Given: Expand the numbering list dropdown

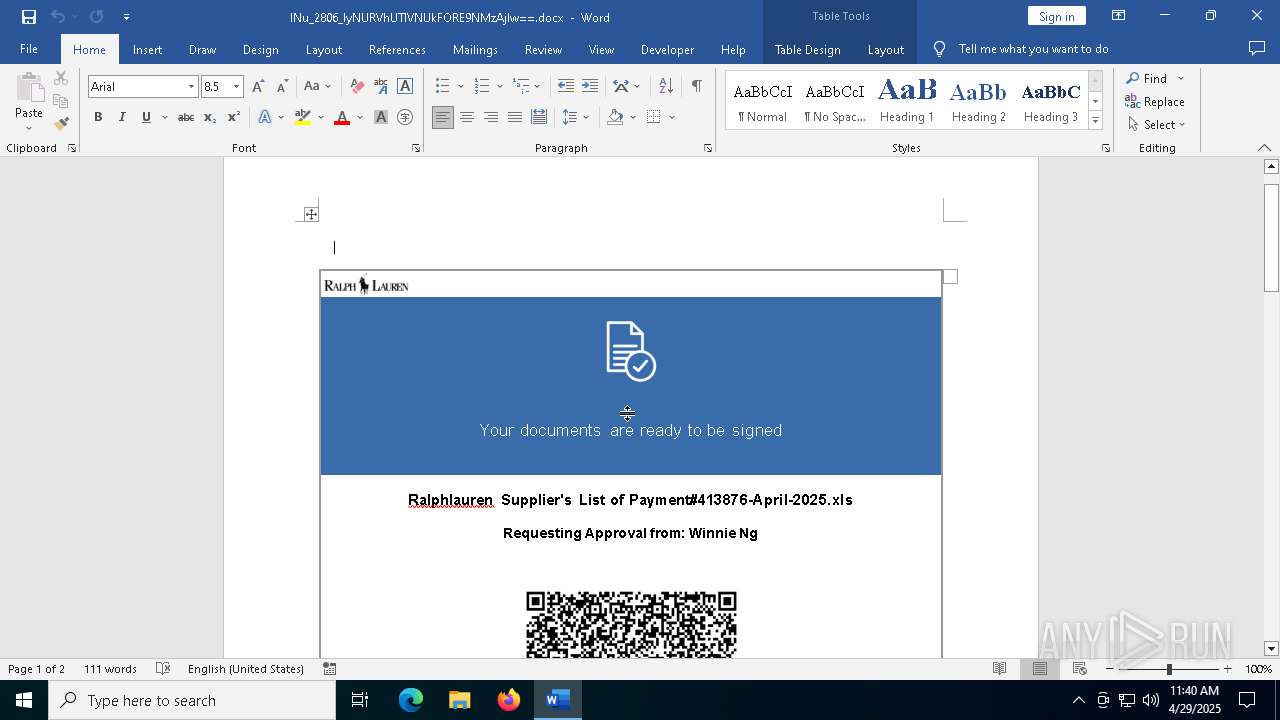Looking at the screenshot, I should pyautogui.click(x=500, y=87).
